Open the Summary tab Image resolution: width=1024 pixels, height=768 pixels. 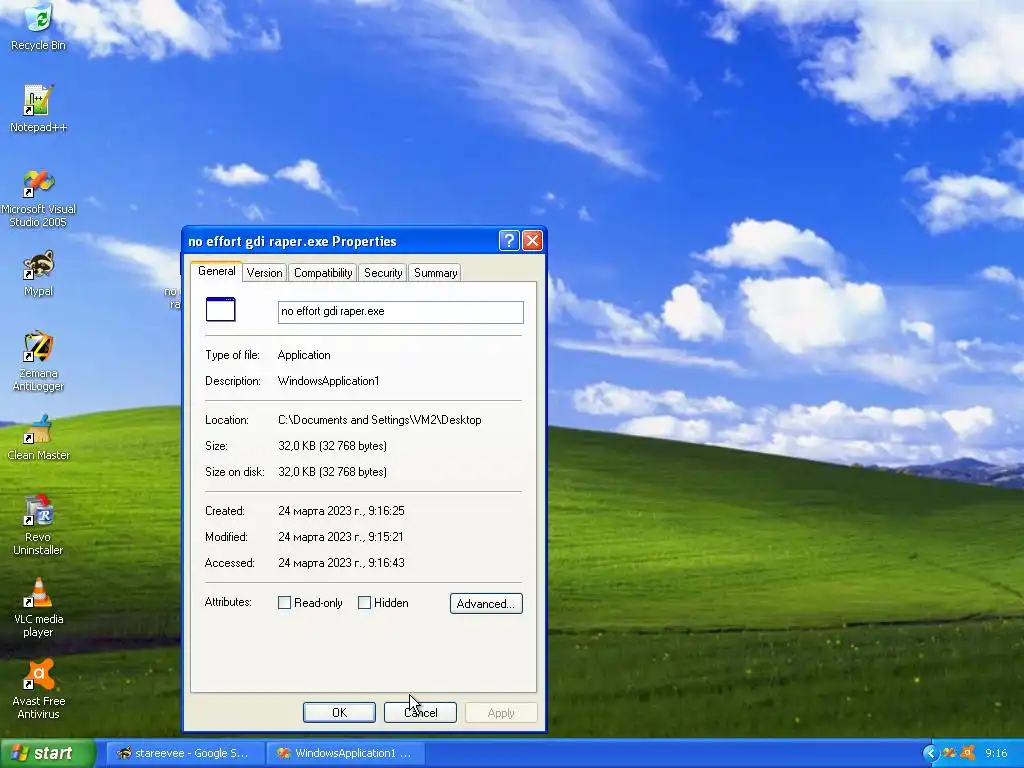[x=435, y=273]
